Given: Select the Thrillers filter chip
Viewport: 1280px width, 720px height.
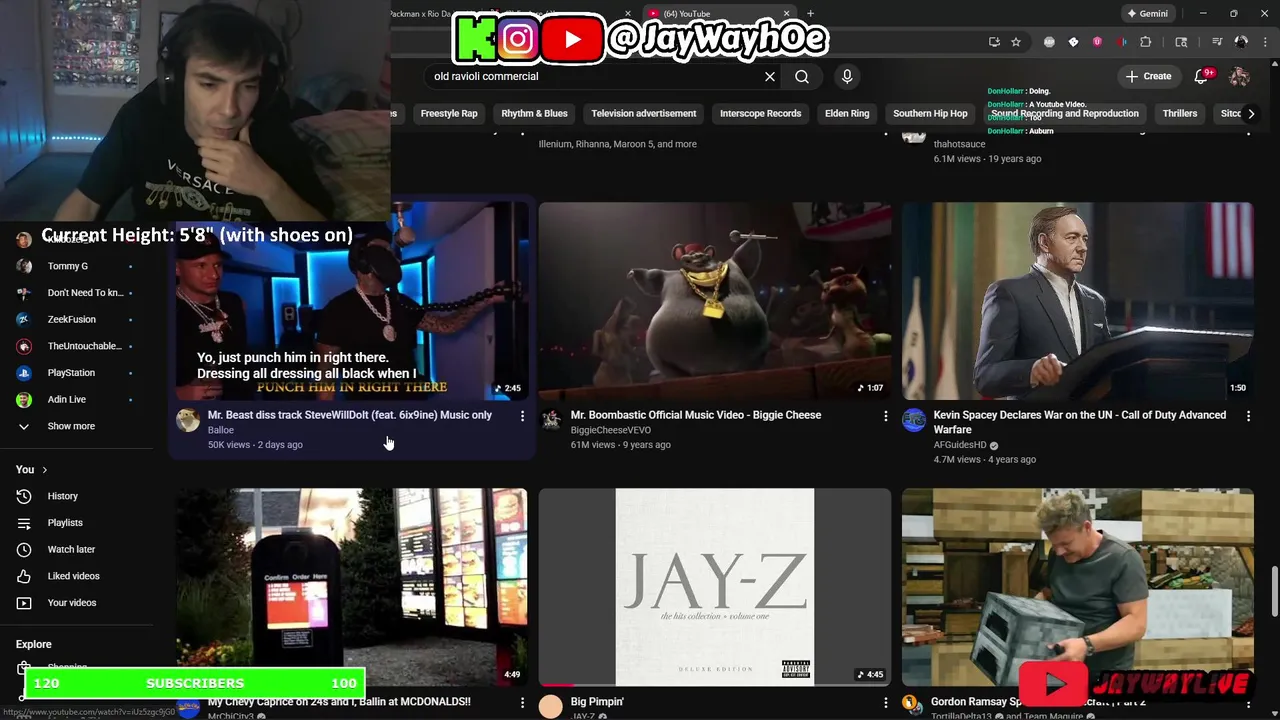Looking at the screenshot, I should (x=1180, y=114).
